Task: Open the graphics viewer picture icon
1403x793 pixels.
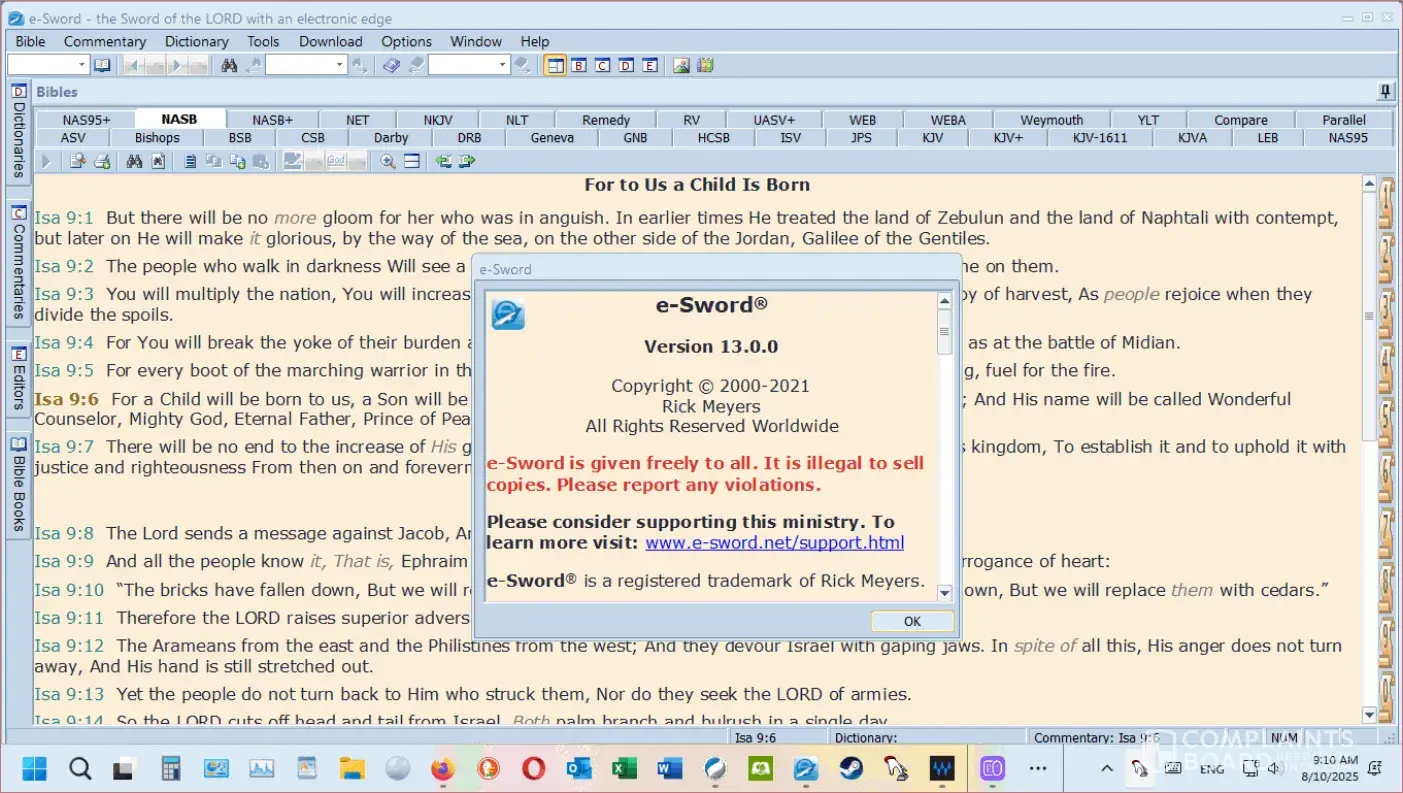Action: pos(681,65)
